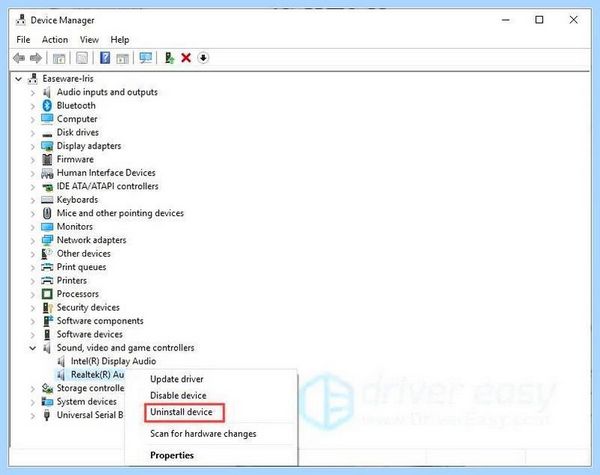Choose Properties in the context menu
This screenshot has width=600, height=475.
[x=172, y=455]
